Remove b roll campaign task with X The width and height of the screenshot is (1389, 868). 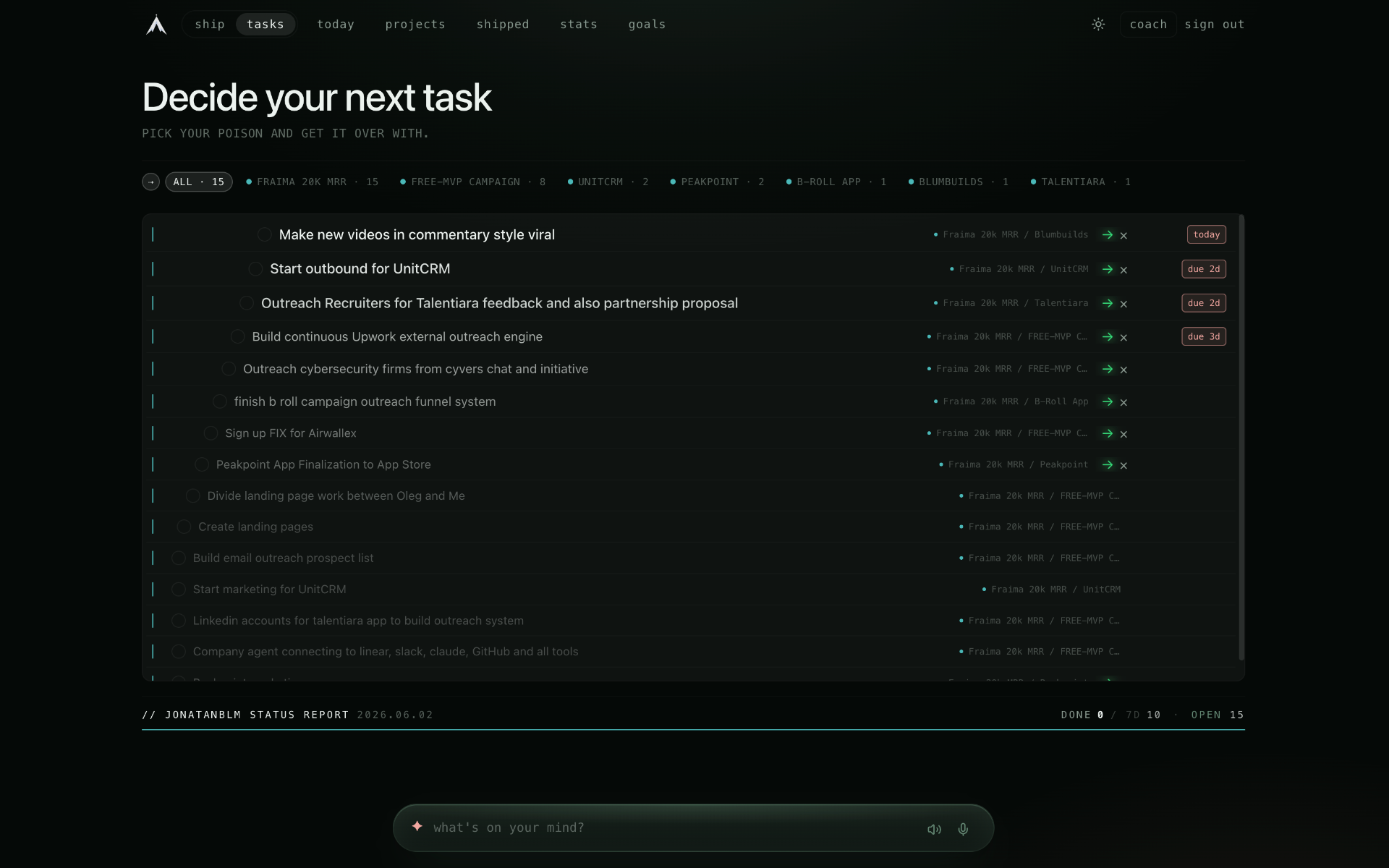[x=1123, y=402]
